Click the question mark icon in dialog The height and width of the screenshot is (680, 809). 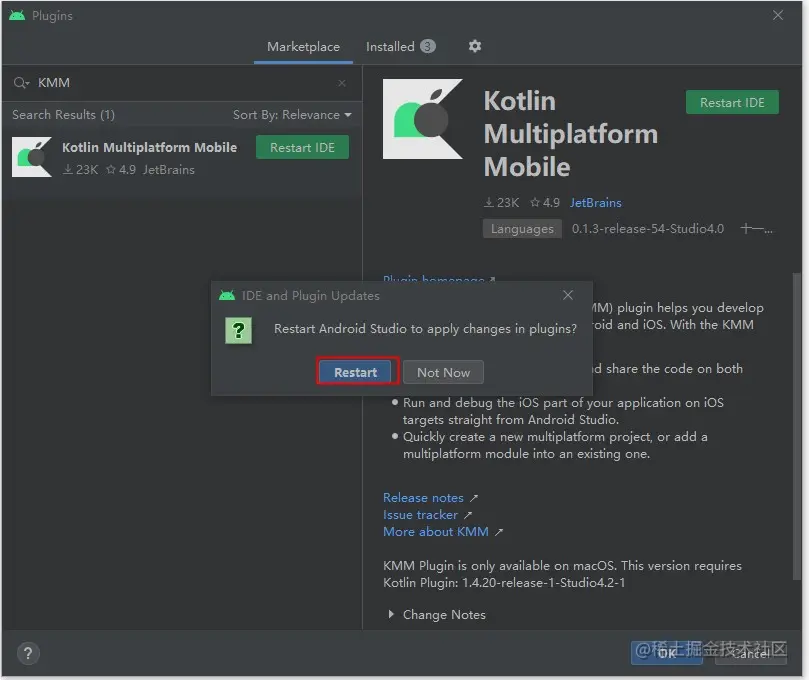point(238,330)
